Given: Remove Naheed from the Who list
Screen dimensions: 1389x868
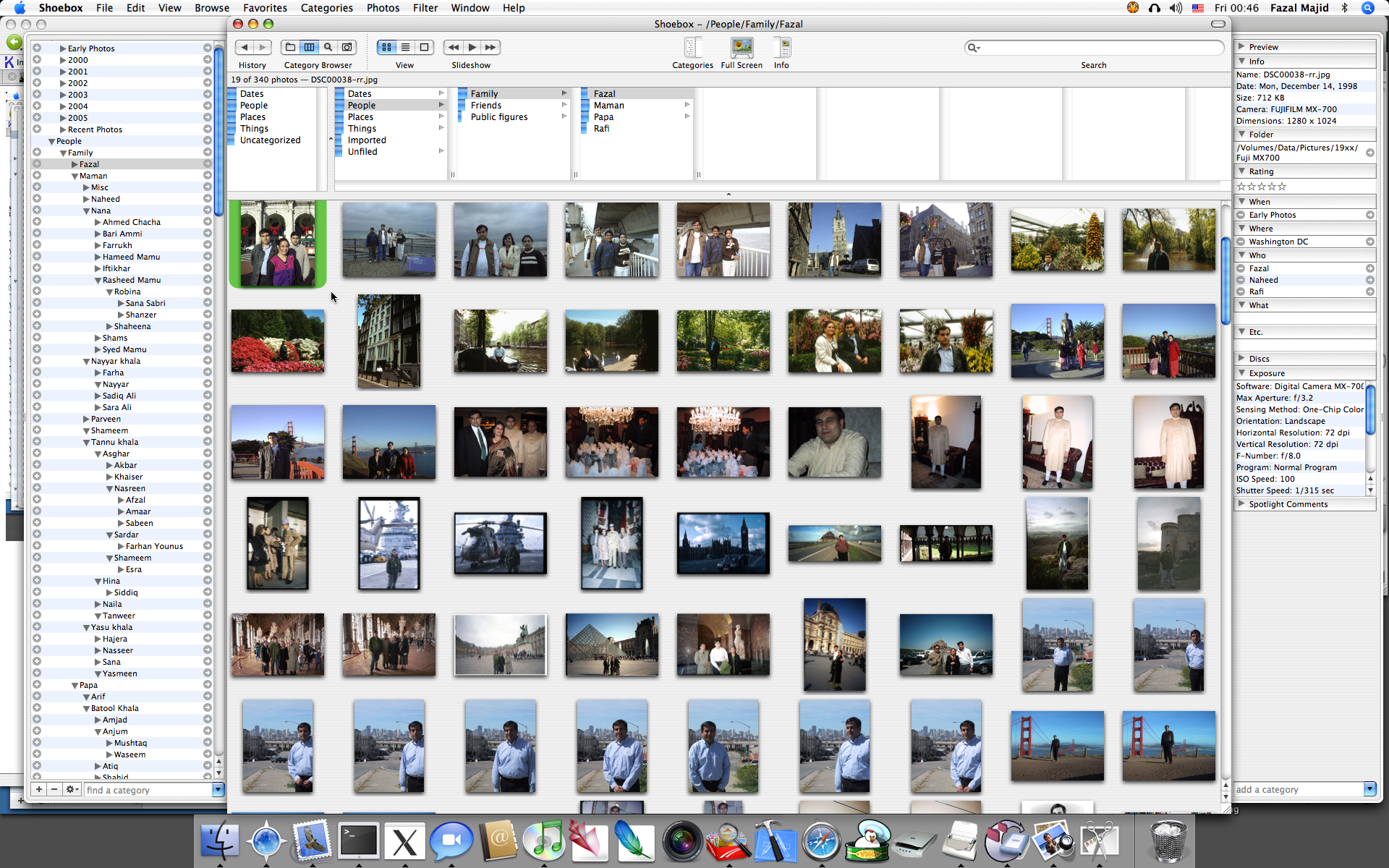Looking at the screenshot, I should 1241,280.
